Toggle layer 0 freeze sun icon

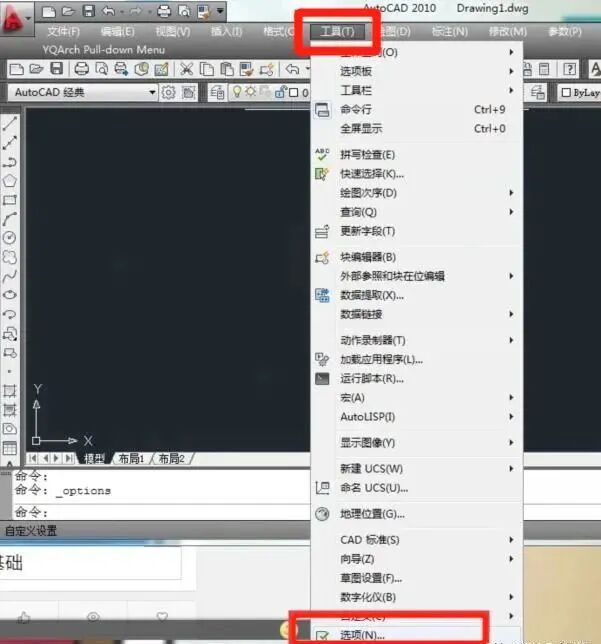(x=251, y=91)
